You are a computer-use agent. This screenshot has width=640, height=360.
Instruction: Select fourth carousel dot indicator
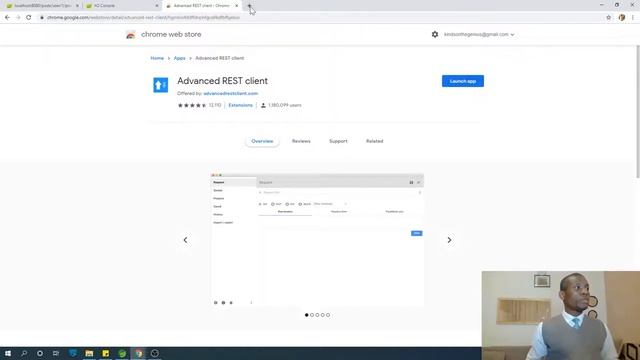point(322,315)
